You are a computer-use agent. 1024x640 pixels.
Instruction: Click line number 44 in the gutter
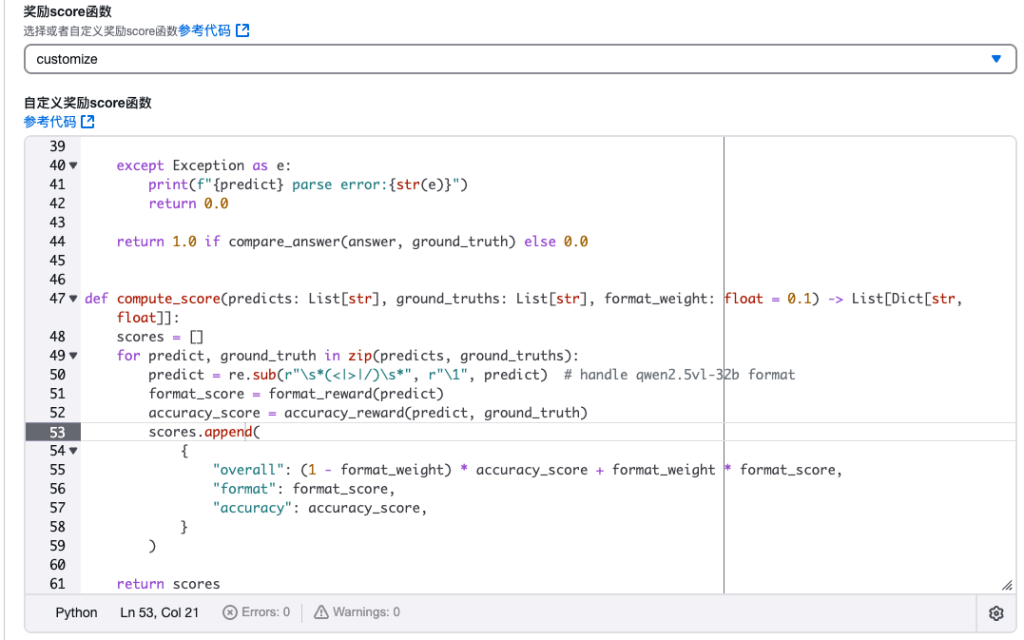click(x=57, y=242)
